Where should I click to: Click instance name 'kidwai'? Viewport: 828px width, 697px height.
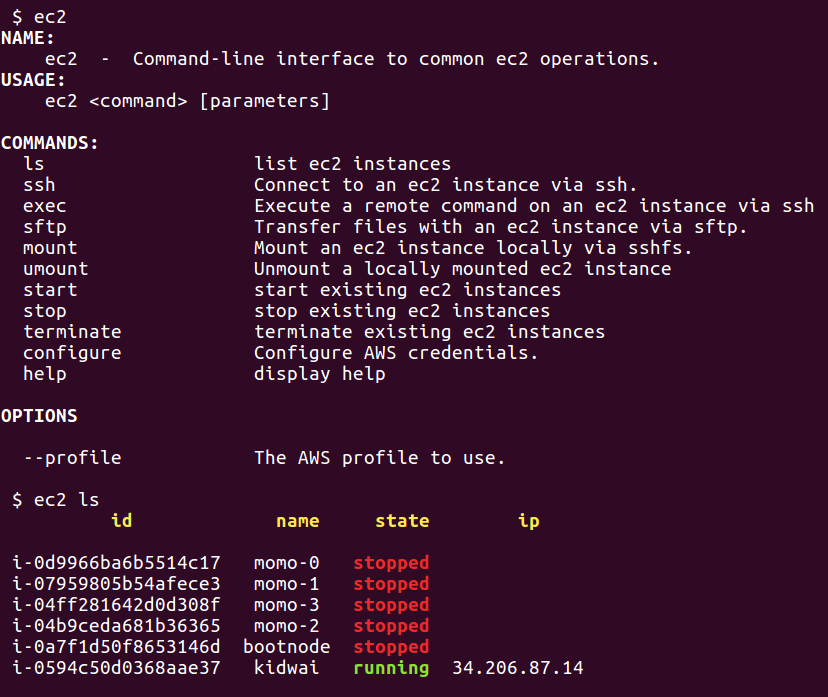[286, 668]
